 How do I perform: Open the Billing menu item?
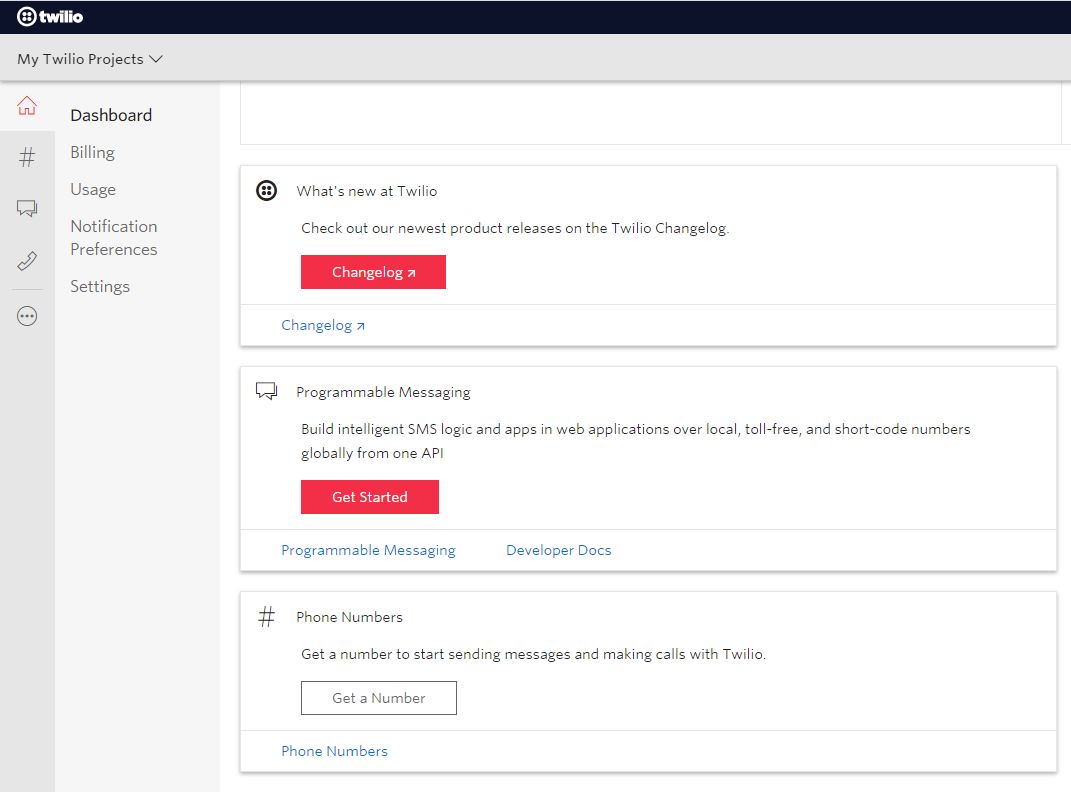pos(92,152)
